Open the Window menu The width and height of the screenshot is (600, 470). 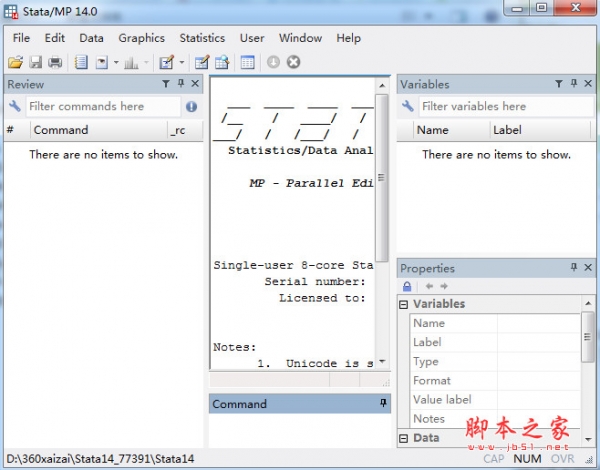pos(300,38)
